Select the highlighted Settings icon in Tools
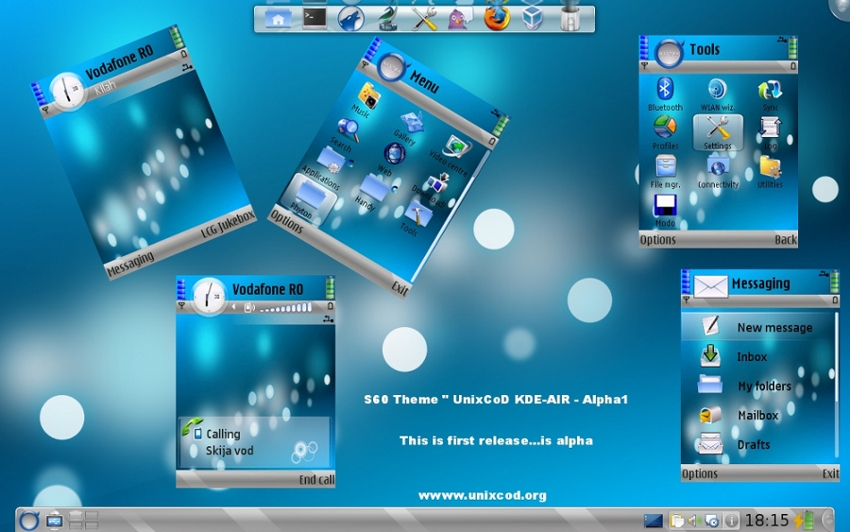 (x=718, y=132)
